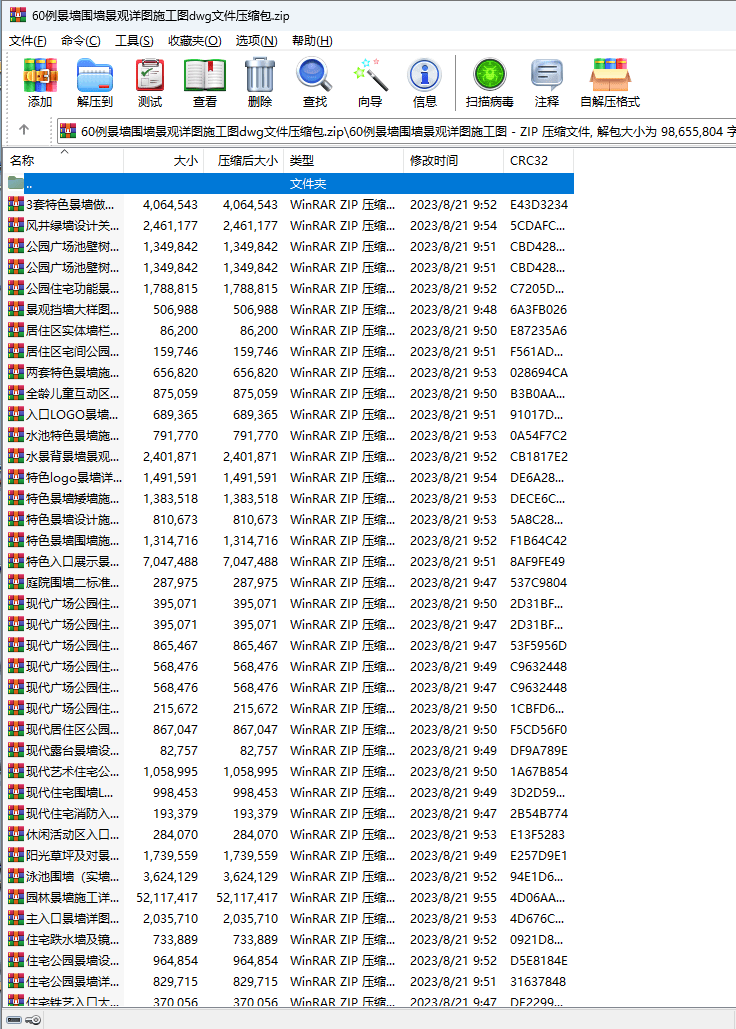736x1029 pixels.
Task: Open the 收藏夹(O) menu
Action: (x=195, y=41)
